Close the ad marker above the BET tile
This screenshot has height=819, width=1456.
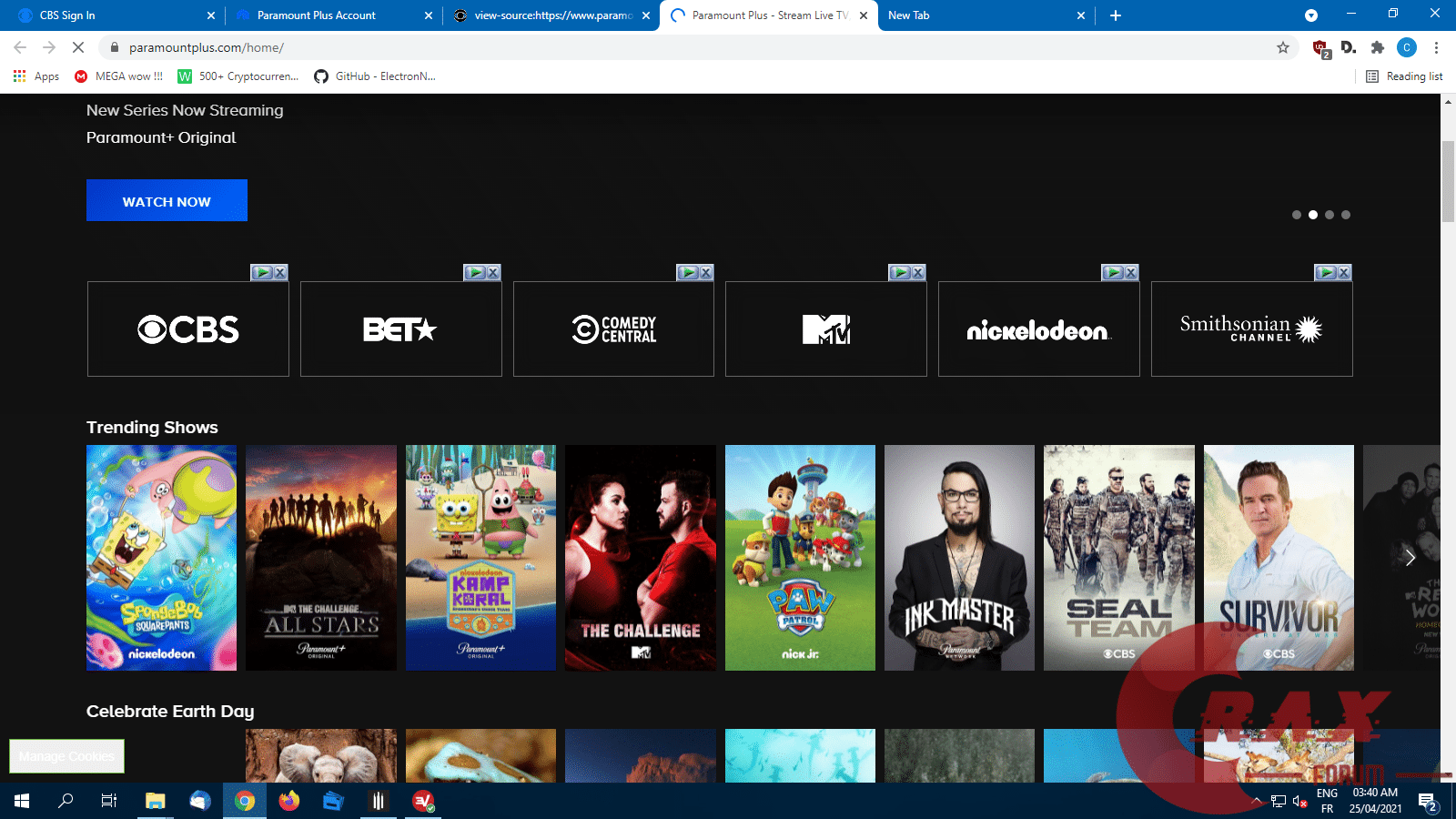coord(493,272)
